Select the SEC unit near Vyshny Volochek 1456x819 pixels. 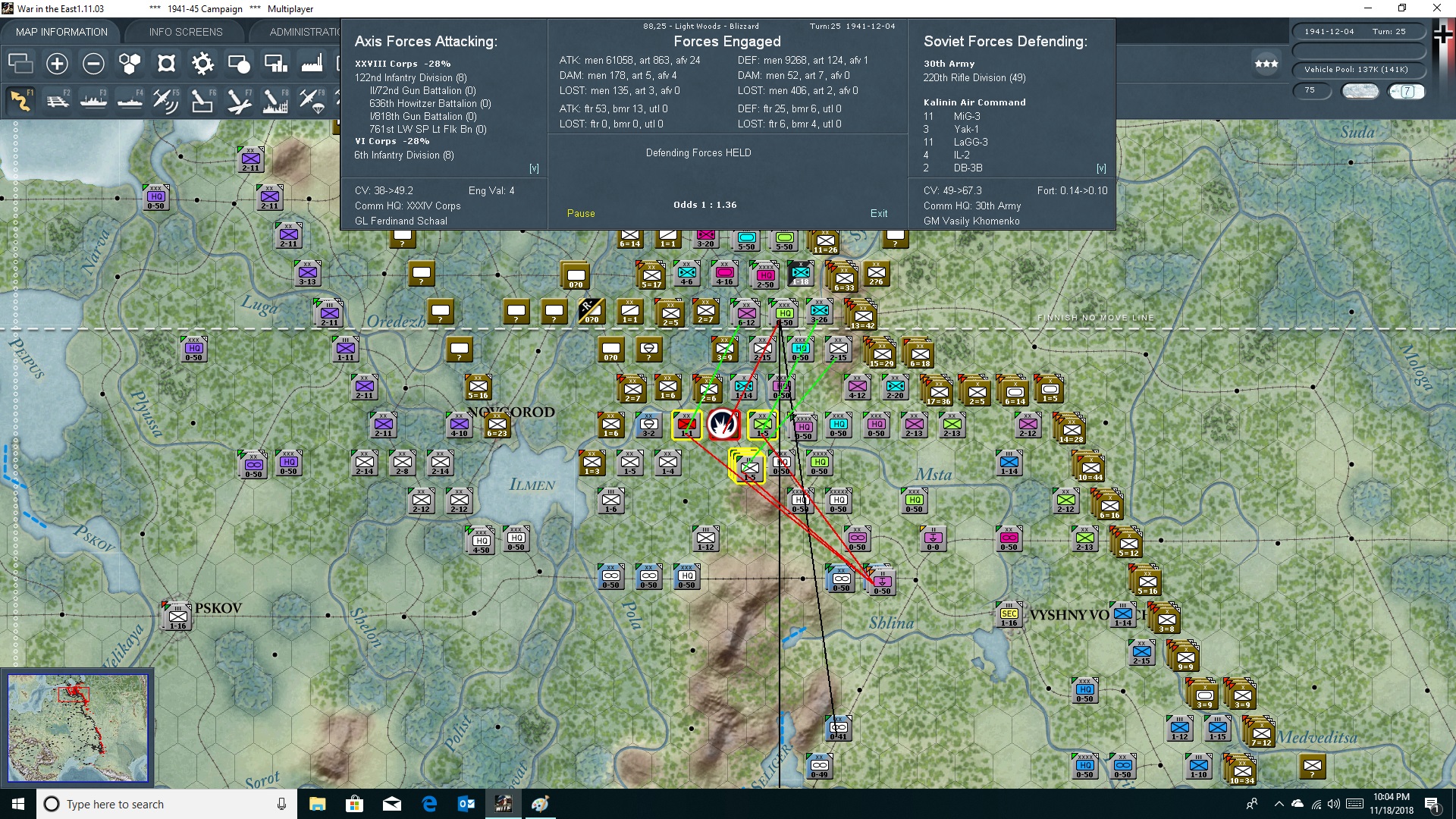tap(1009, 615)
